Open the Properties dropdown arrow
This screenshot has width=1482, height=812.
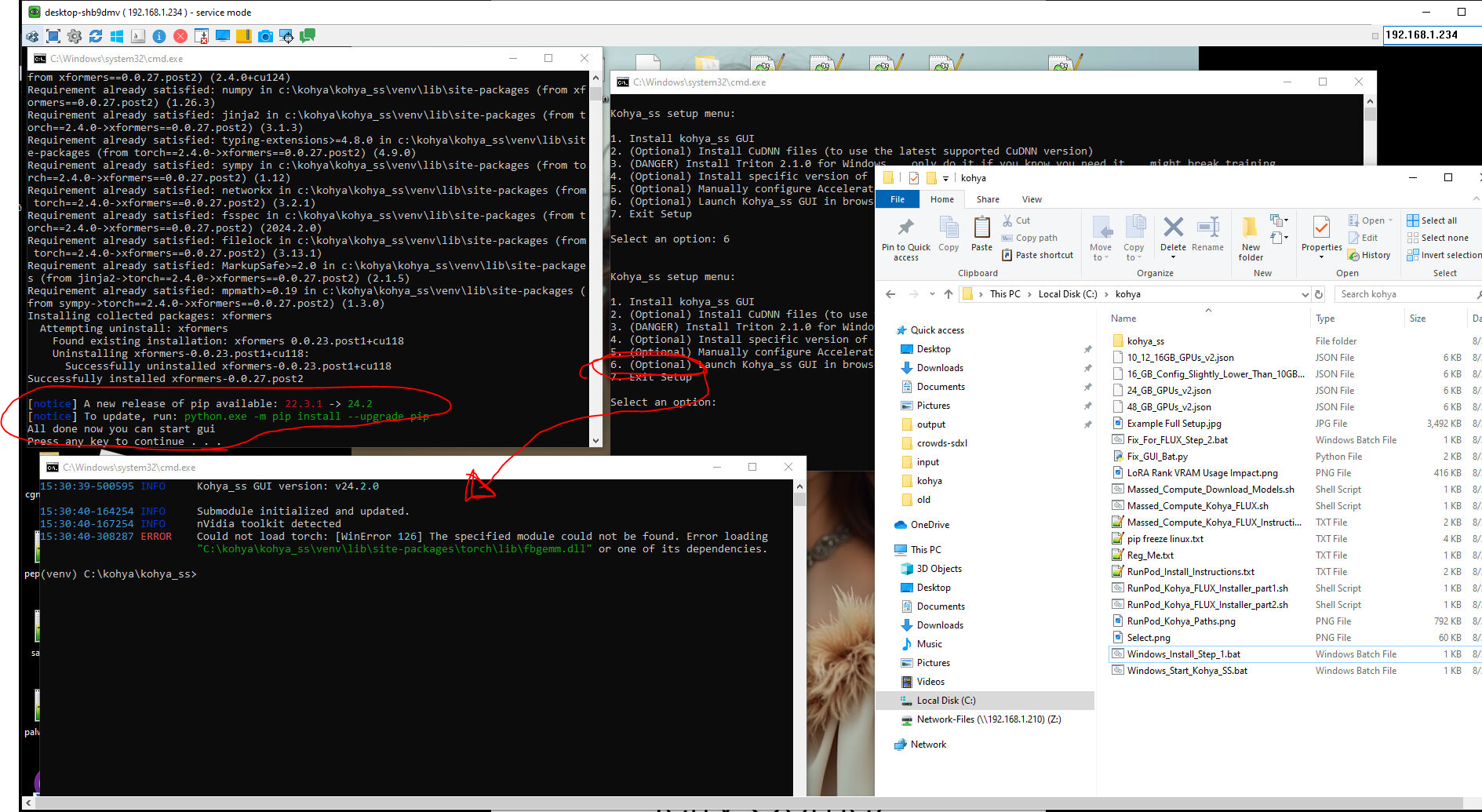click(1321, 257)
